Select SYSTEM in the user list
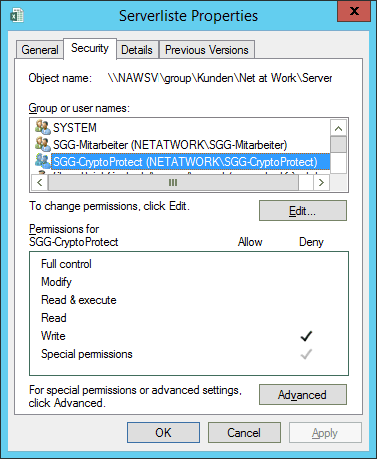This screenshot has height=459, width=377. pos(75,128)
